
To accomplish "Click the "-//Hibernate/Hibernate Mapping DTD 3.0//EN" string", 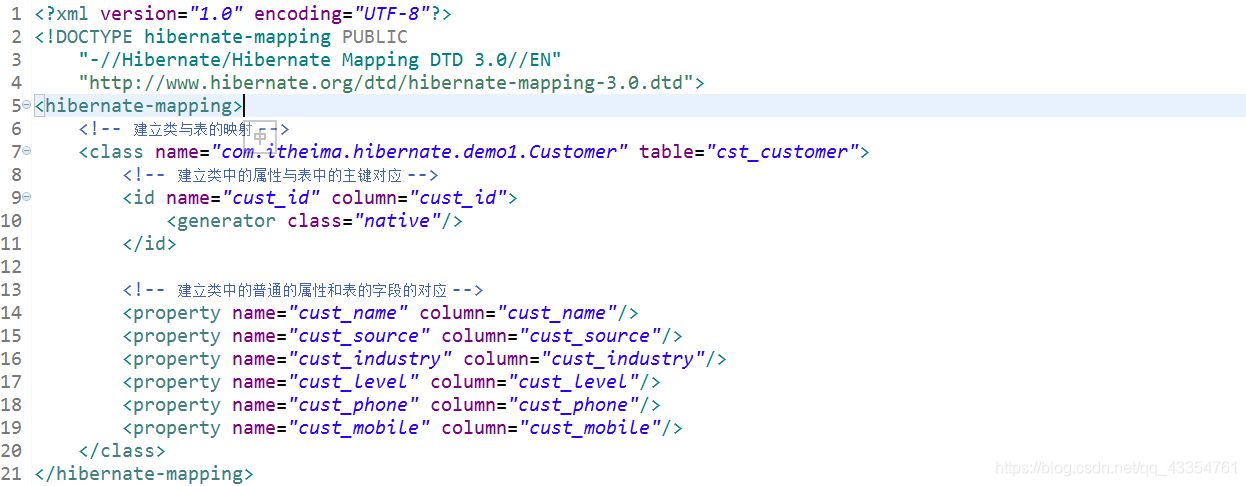I will coord(320,59).
